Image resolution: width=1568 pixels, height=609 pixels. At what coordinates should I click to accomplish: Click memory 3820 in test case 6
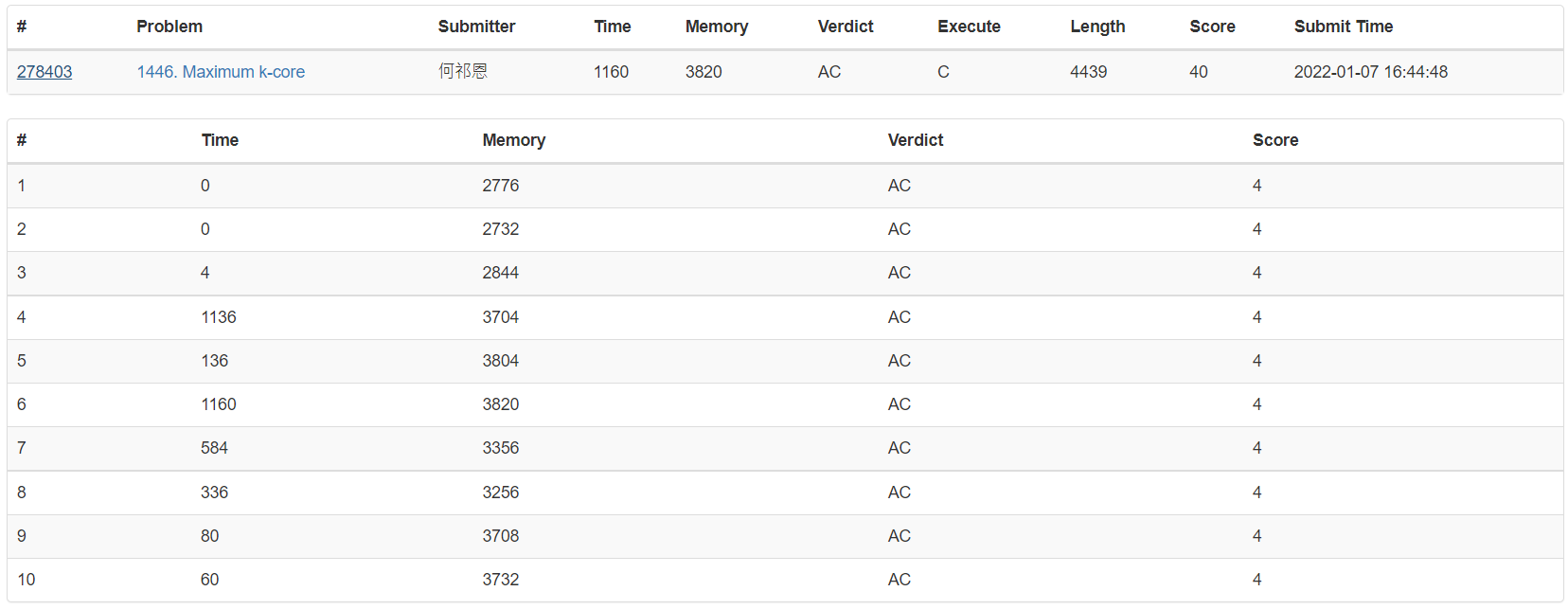pos(501,404)
